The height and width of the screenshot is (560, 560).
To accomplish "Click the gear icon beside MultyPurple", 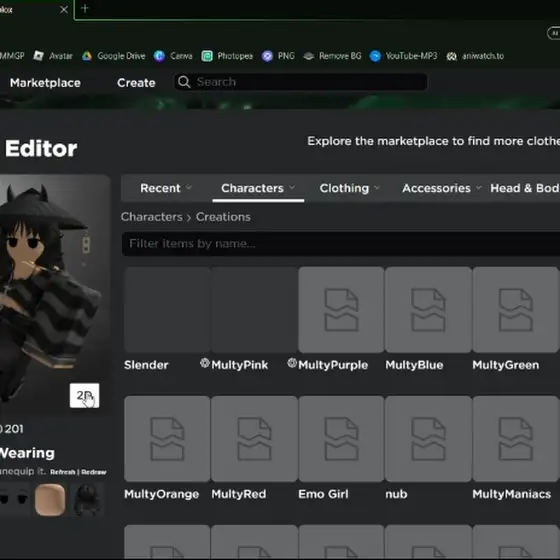I will click(292, 363).
